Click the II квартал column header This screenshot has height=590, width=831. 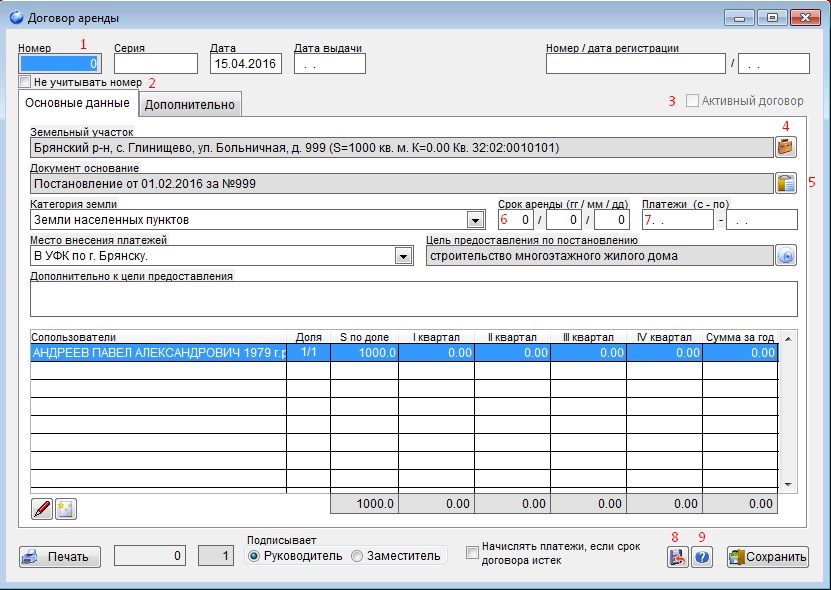[x=512, y=337]
